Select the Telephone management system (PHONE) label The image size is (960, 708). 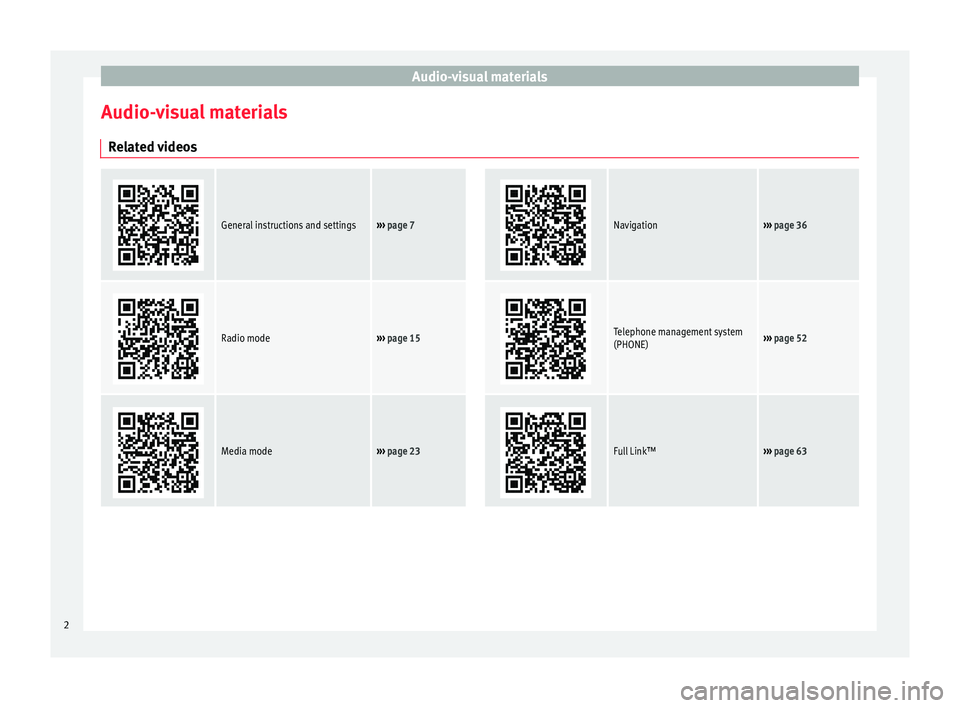[678, 338]
